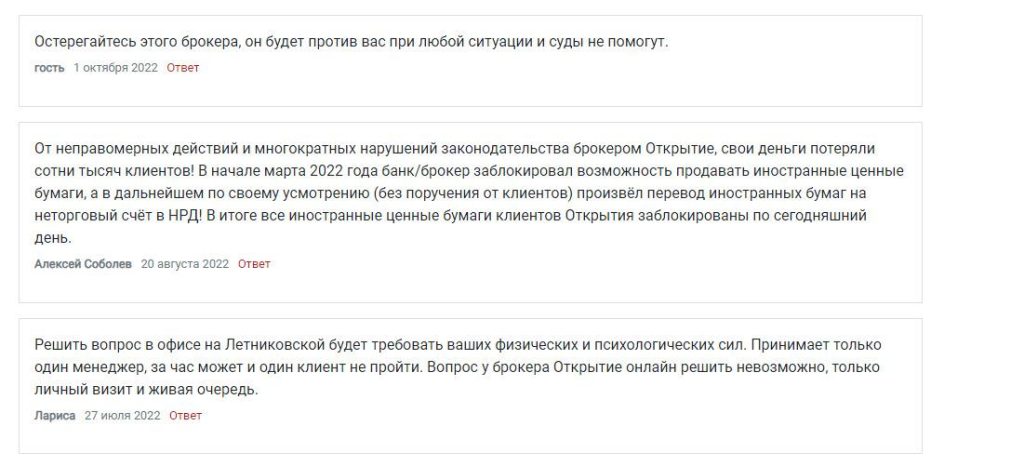
Task: Open the Ответ link under Лариса's comment
Action: 185,416
